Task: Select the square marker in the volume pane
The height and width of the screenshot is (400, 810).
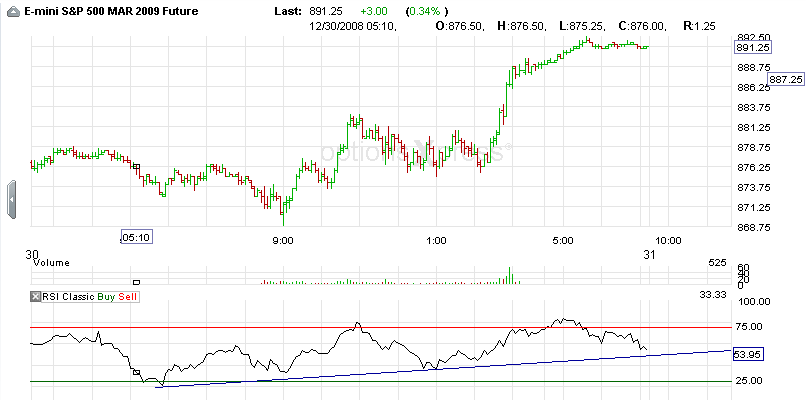Action: coord(136,282)
